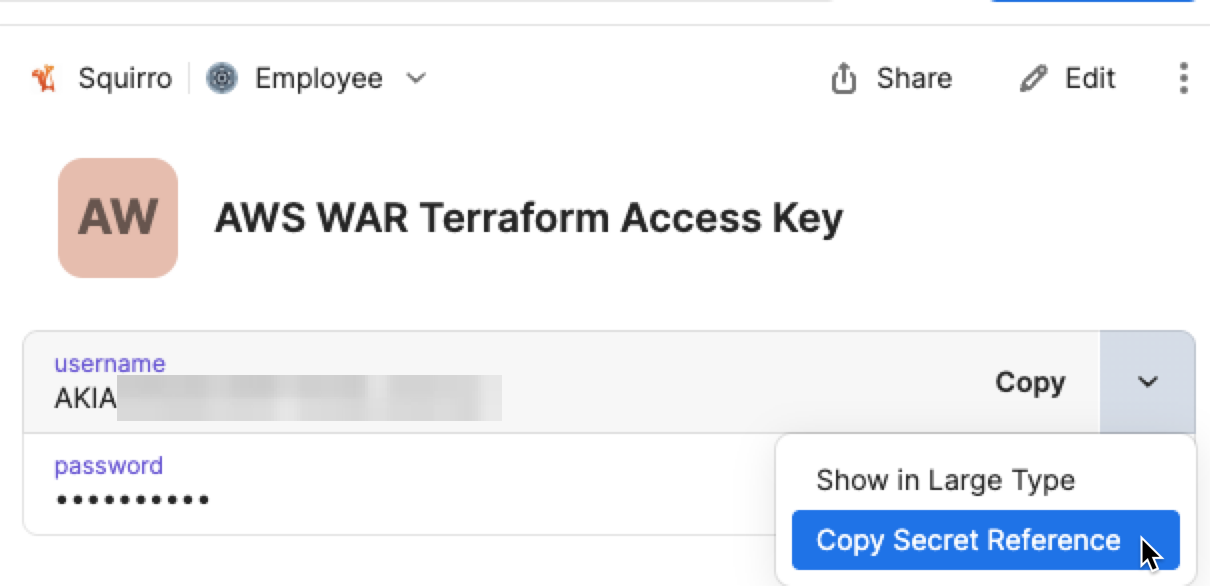Image resolution: width=1210 pixels, height=586 pixels.
Task: Open the Employee vault name
Action: click(x=318, y=78)
